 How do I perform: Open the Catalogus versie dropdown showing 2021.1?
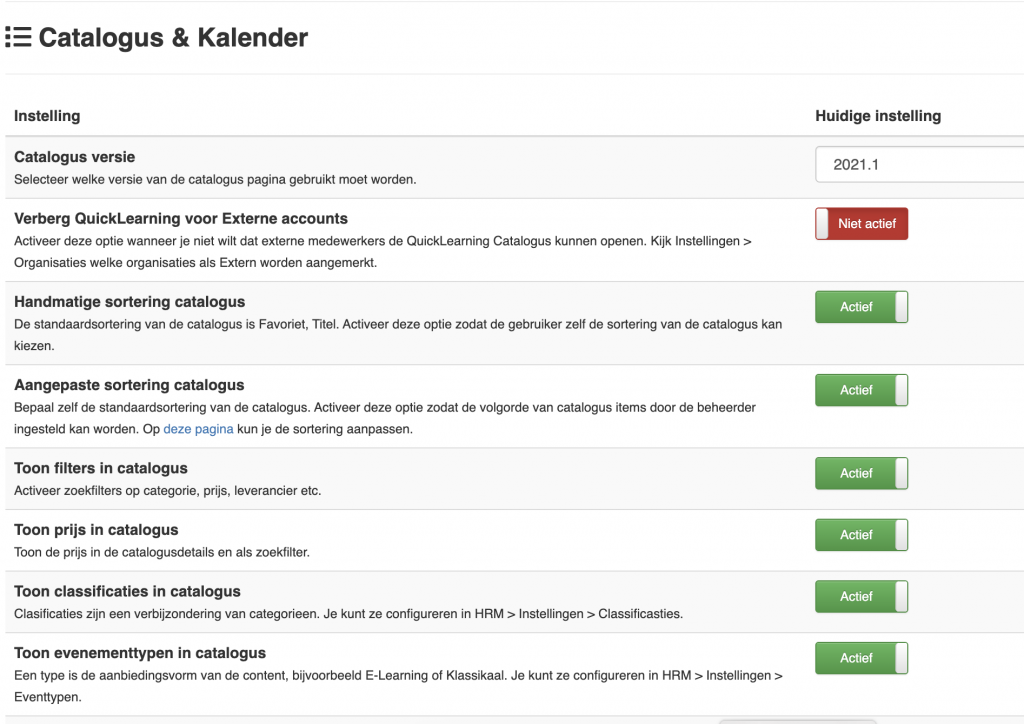coord(920,165)
